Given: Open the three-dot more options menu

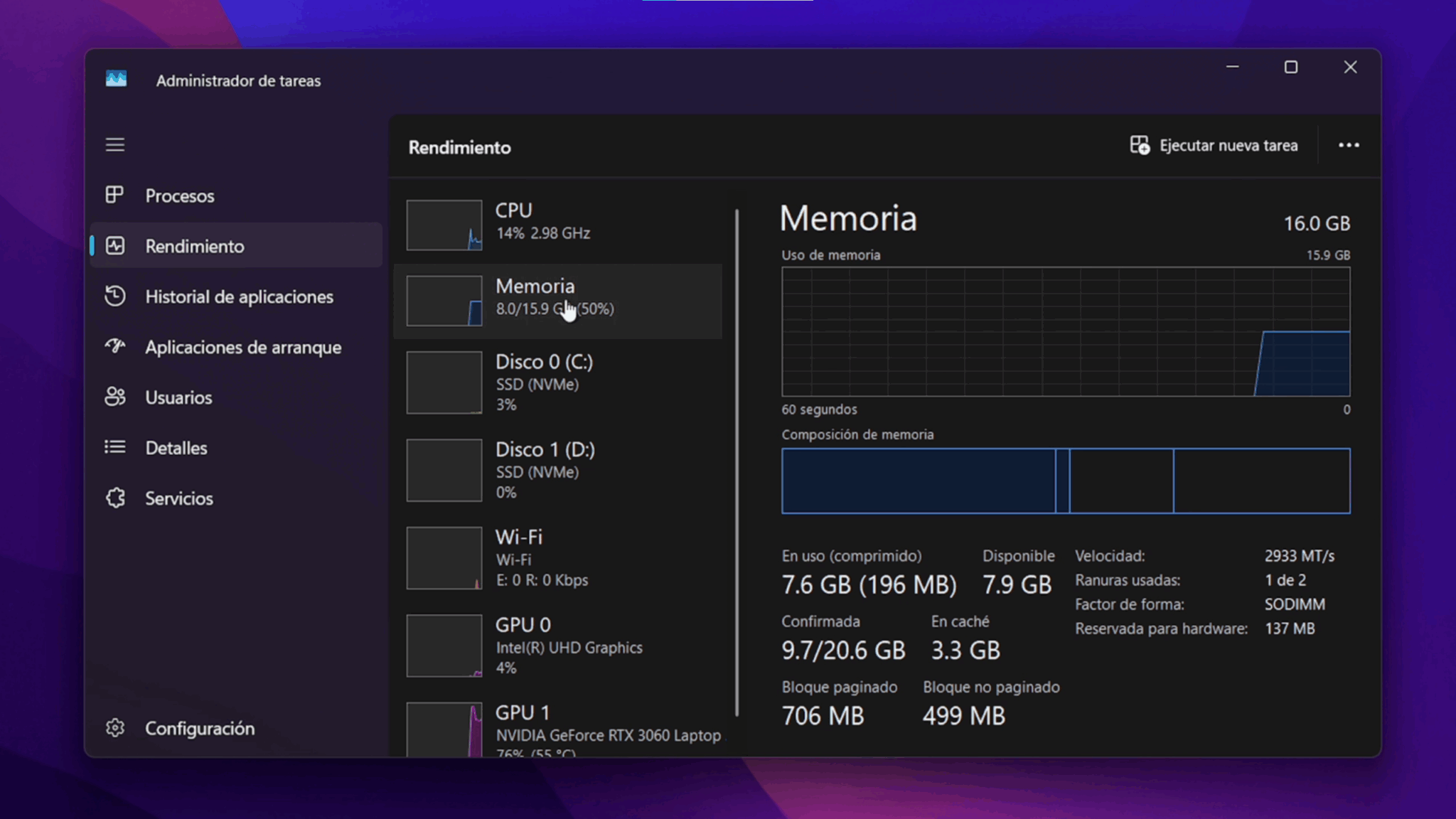Looking at the screenshot, I should pyautogui.click(x=1349, y=145).
